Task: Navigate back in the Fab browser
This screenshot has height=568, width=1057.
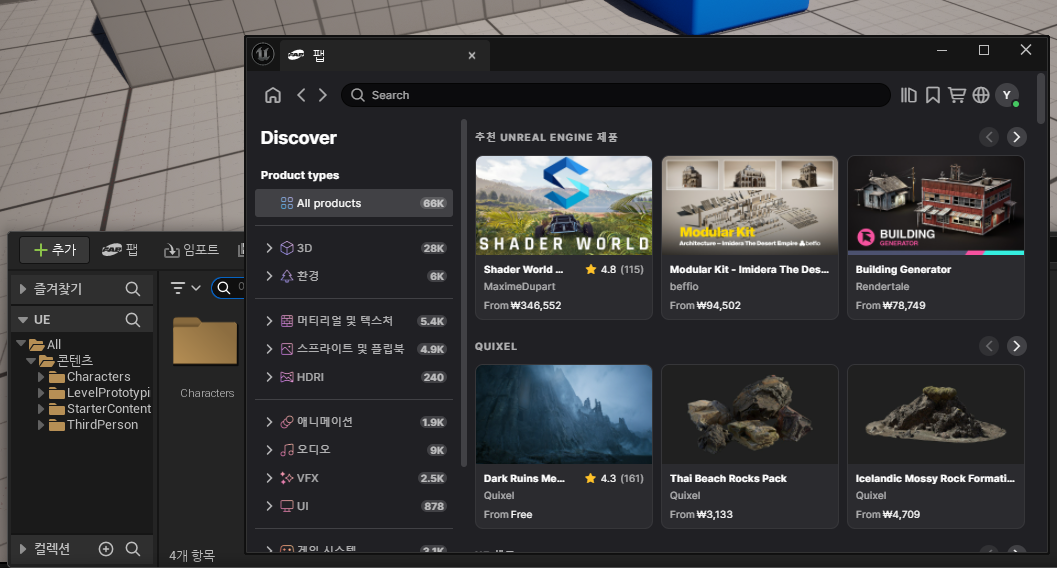Action: tap(301, 95)
